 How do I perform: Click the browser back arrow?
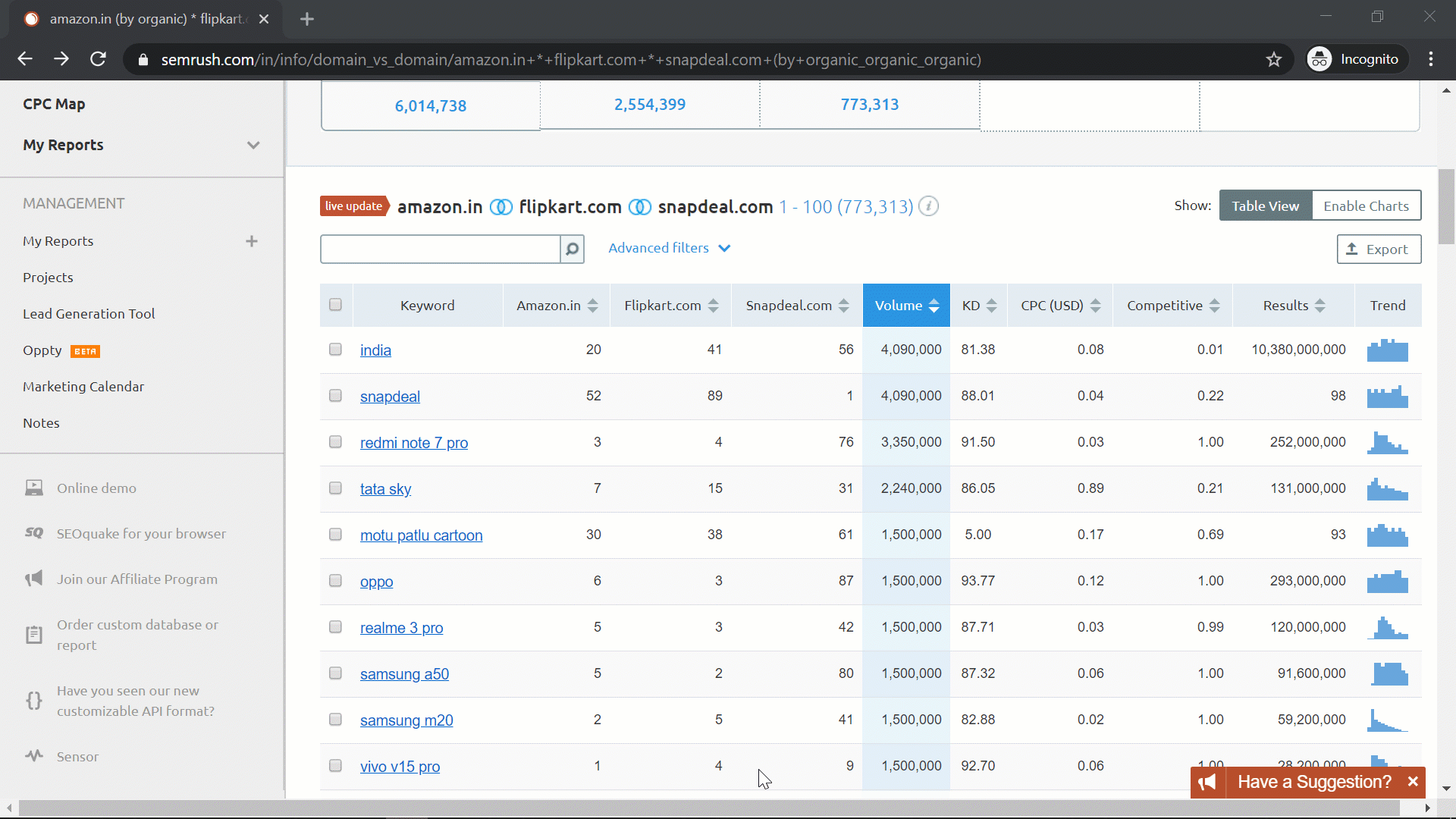[x=25, y=59]
